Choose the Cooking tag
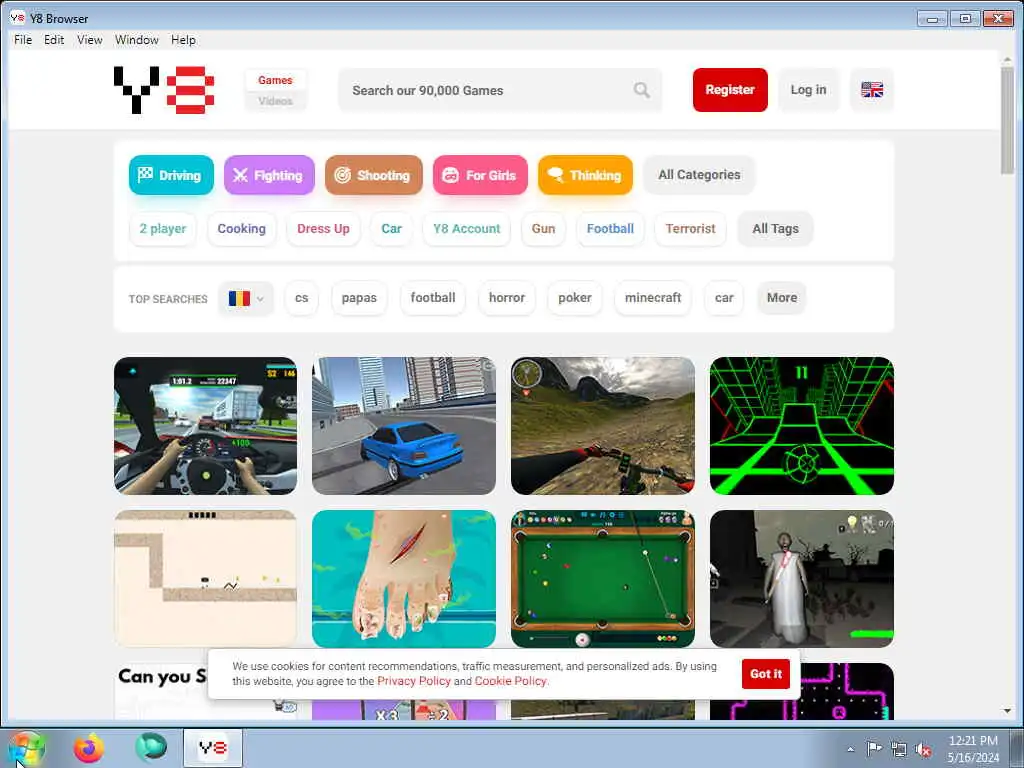This screenshot has height=768, width=1024. [242, 229]
